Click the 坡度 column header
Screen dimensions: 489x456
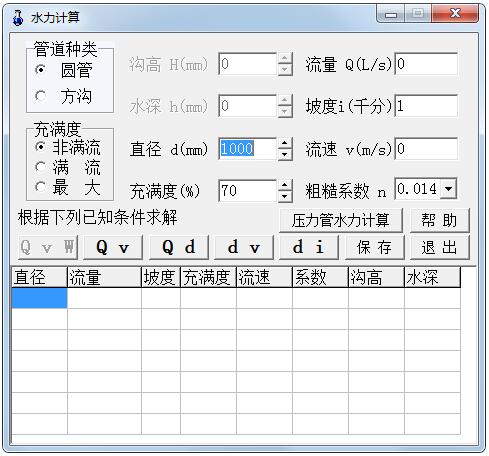pos(161,277)
